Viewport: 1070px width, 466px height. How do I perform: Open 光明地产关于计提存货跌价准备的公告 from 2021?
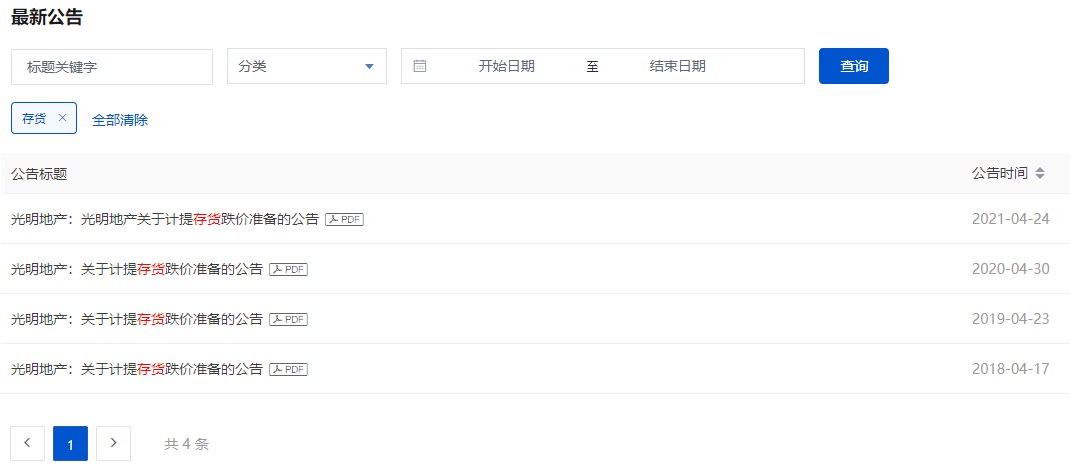[165, 219]
